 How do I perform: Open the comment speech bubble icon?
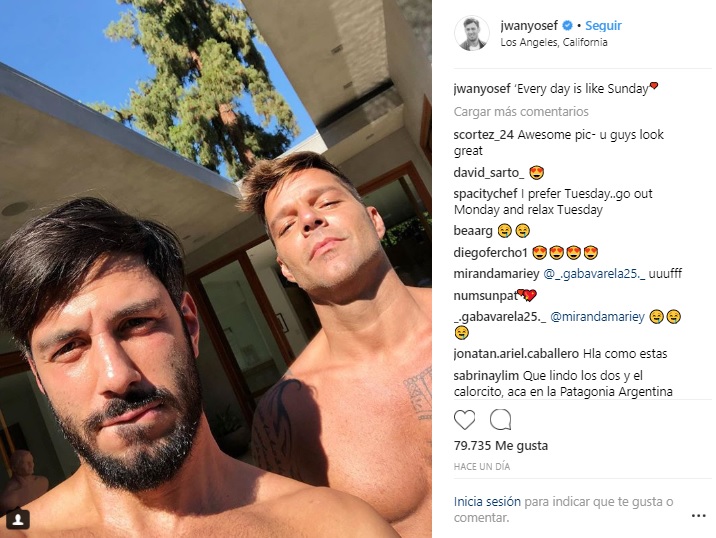point(500,420)
